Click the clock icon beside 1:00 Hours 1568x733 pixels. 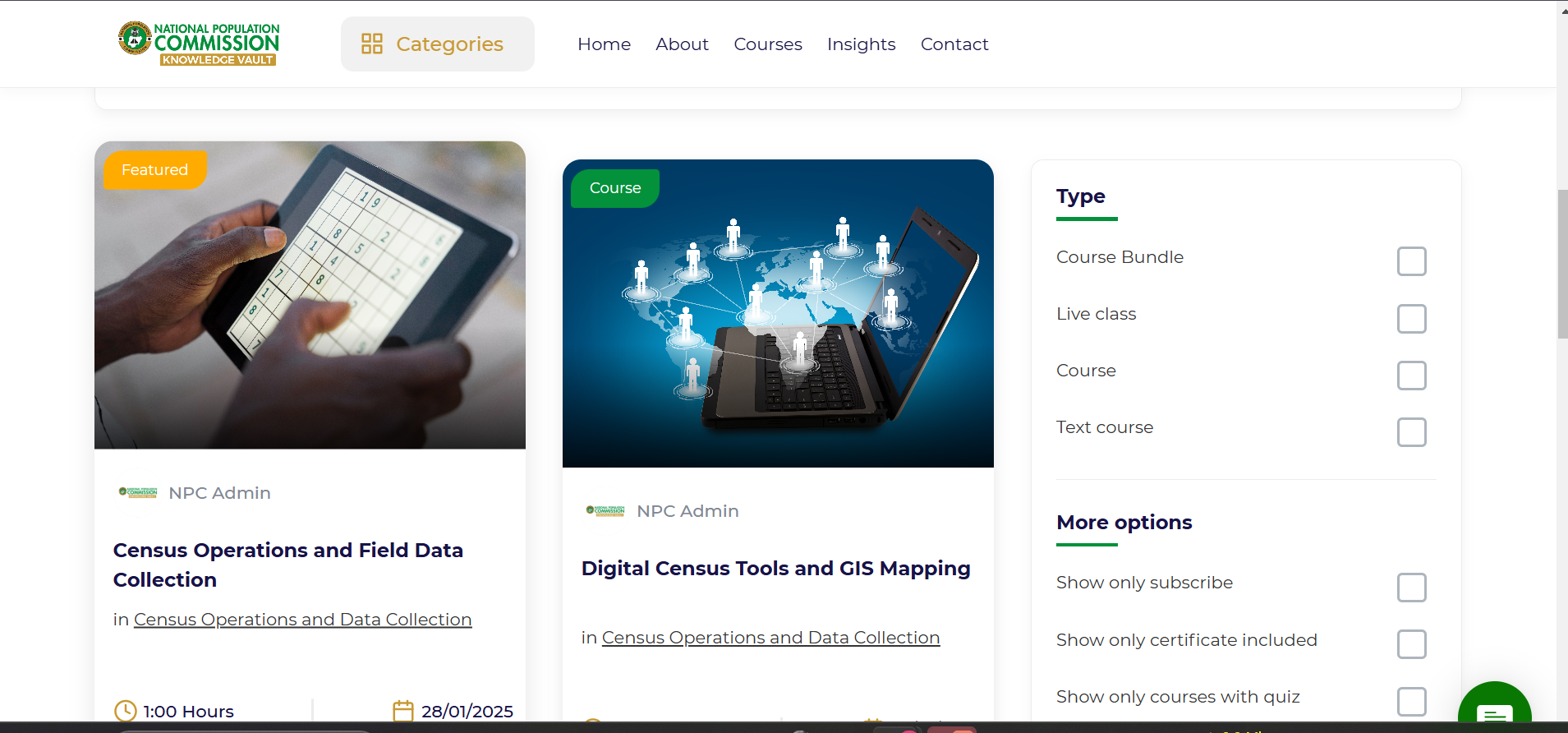(126, 711)
